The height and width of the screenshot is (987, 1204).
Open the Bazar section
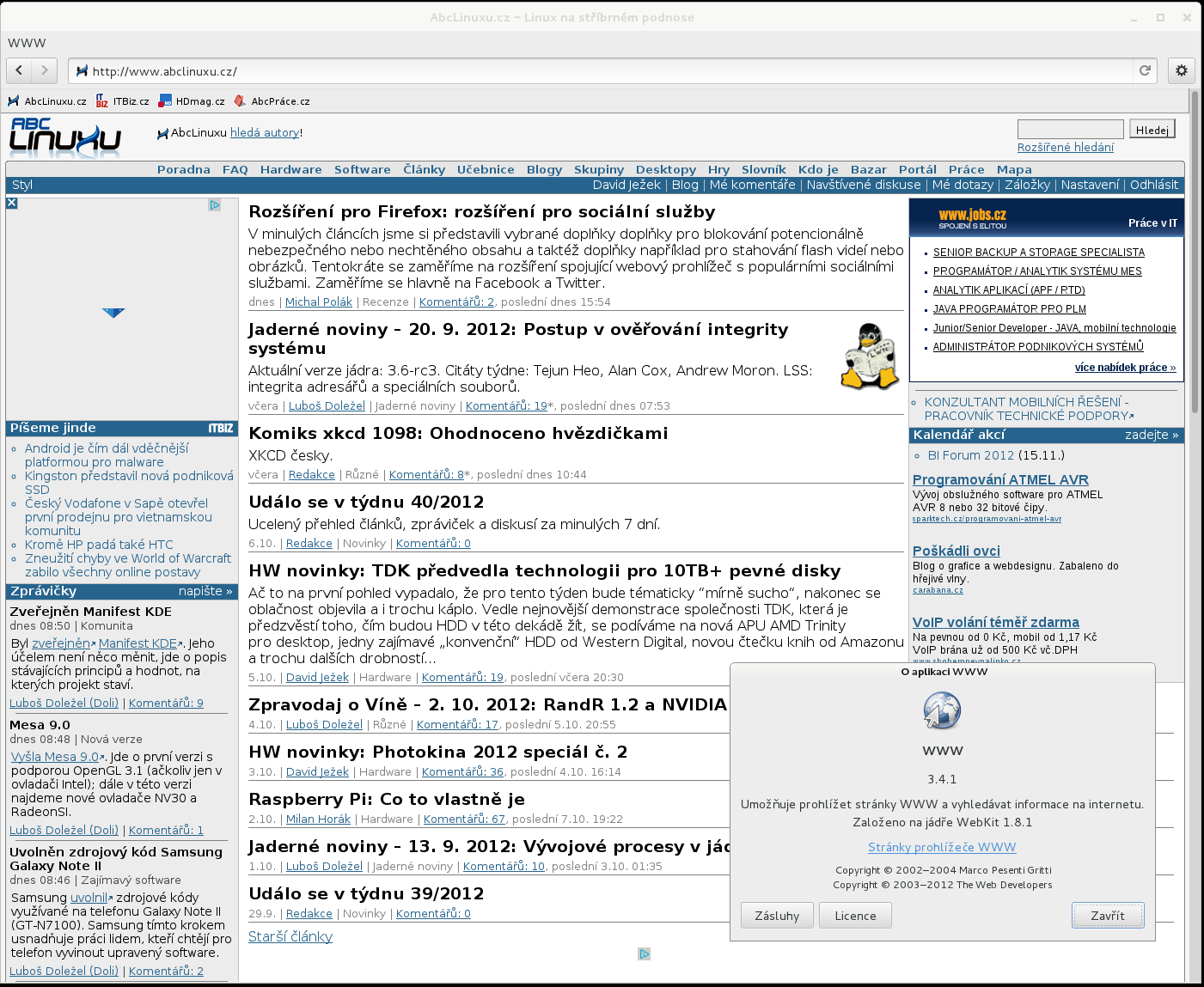869,169
